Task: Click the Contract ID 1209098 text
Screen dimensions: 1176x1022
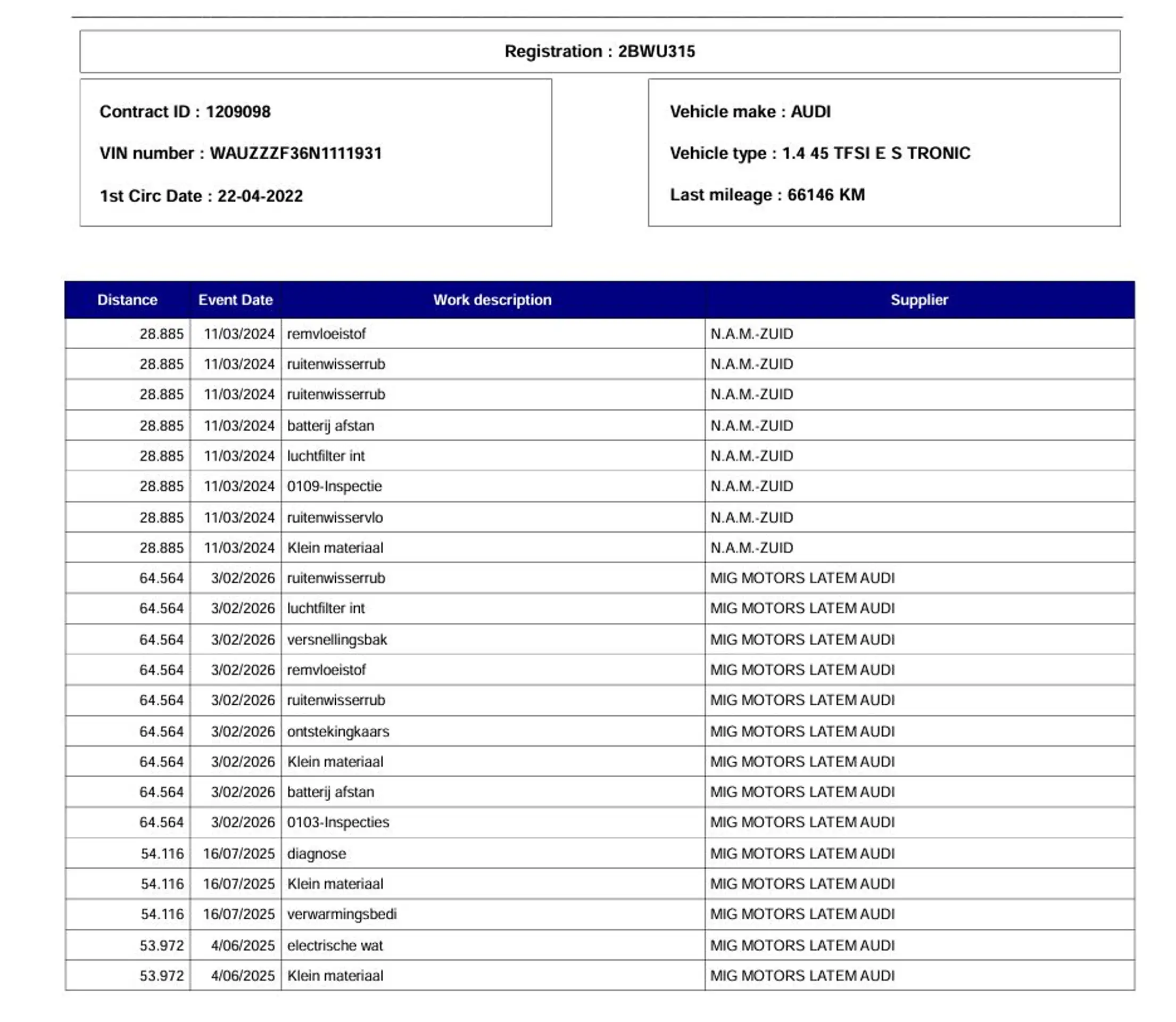Action: pos(185,112)
